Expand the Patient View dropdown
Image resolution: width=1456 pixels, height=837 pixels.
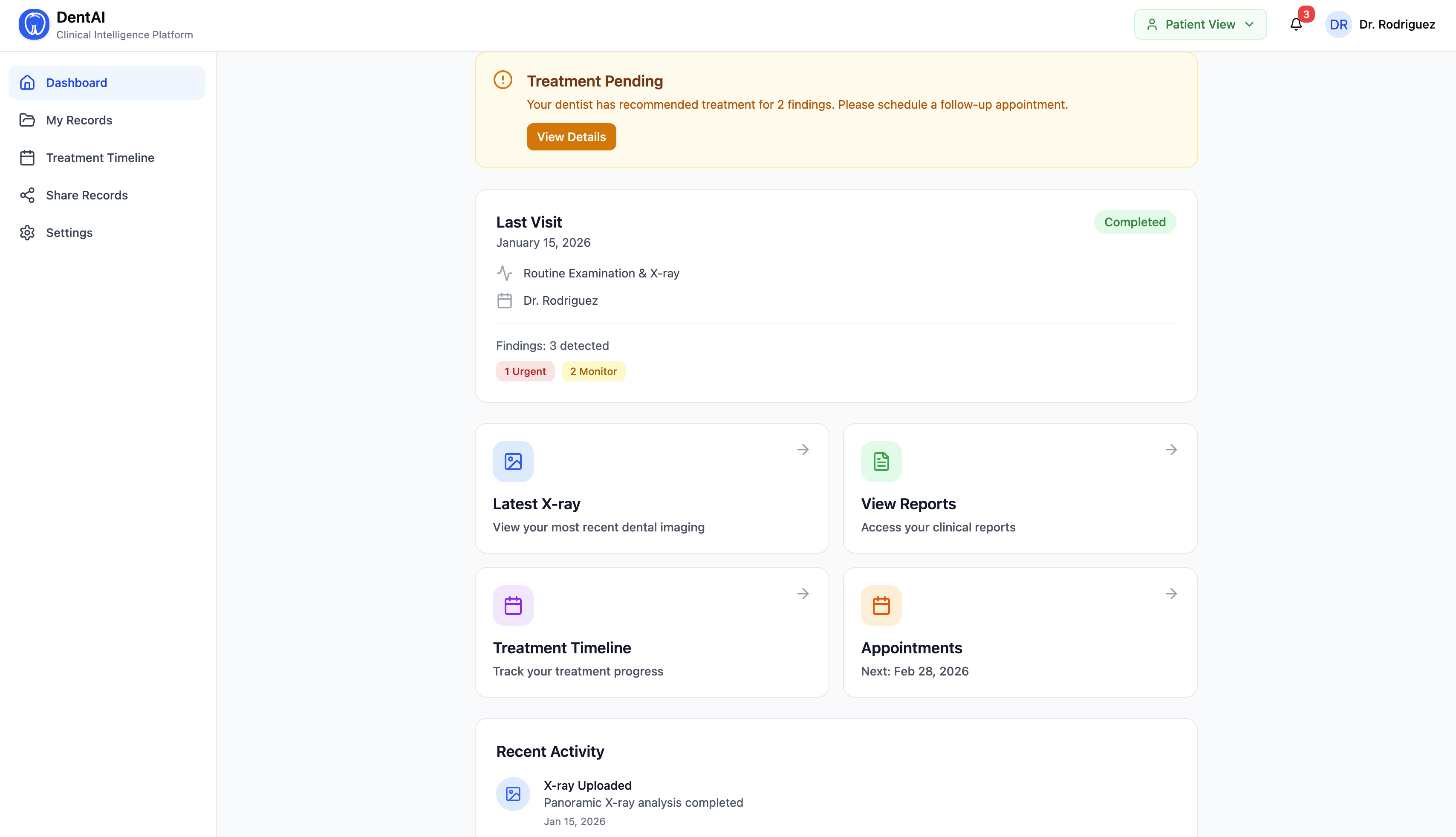(x=1200, y=25)
